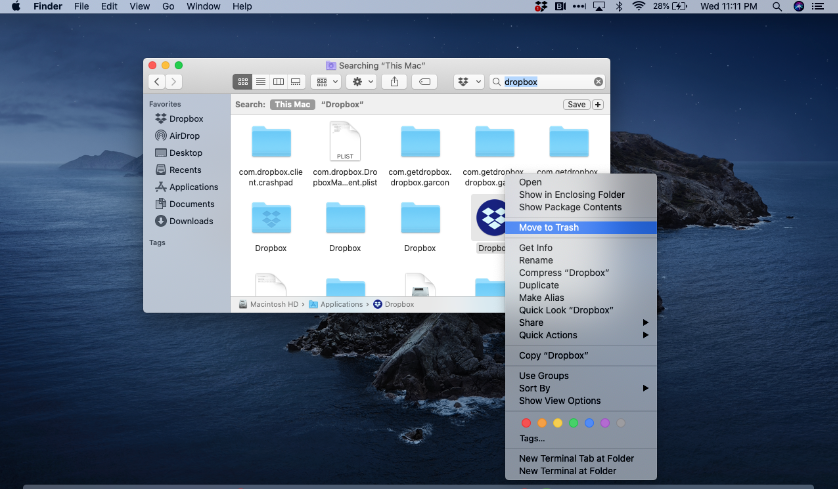Viewport: 838px width, 489px height.
Task: Select This Mac search scope
Action: coord(292,104)
